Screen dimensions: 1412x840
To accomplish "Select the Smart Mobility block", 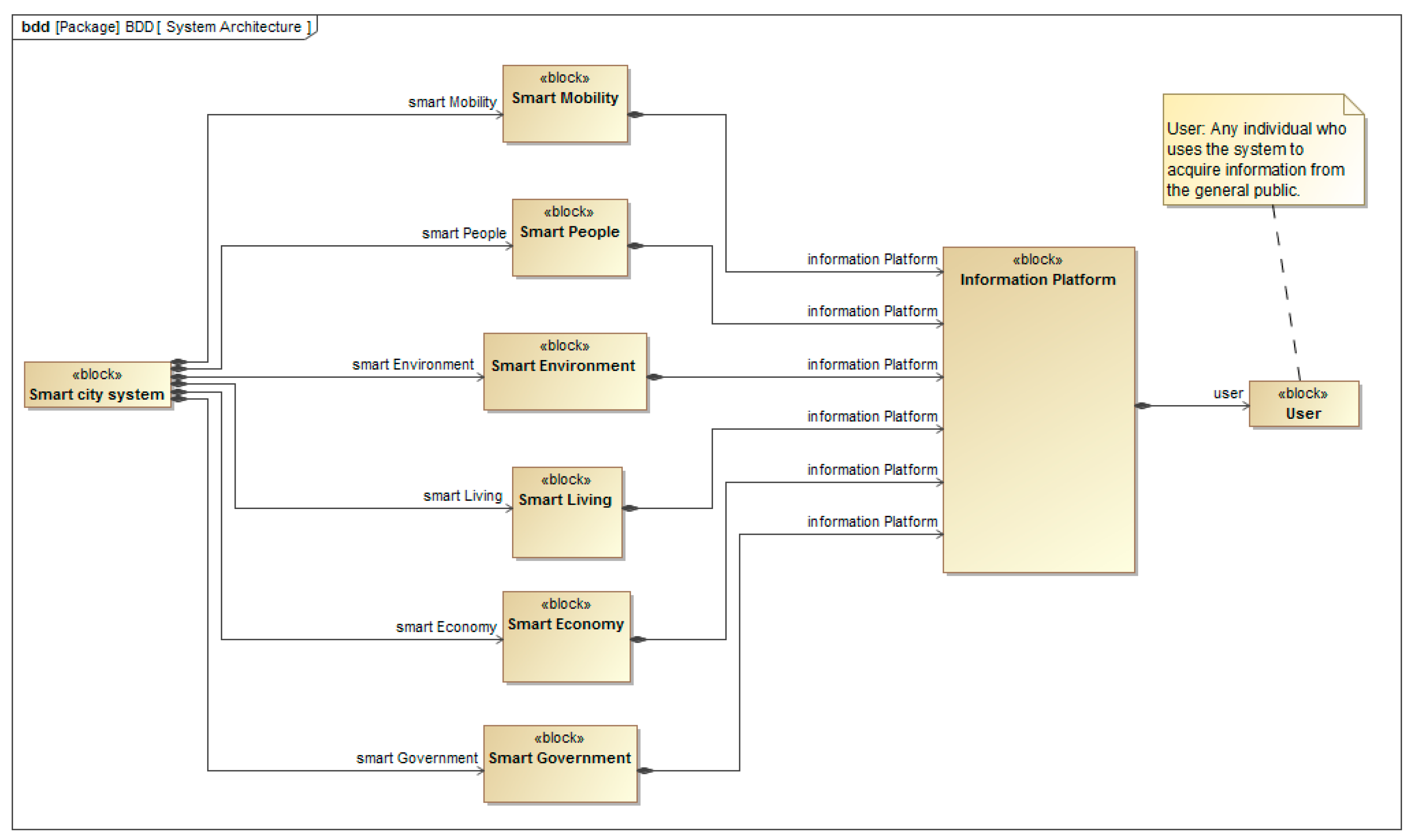I will 565,103.
